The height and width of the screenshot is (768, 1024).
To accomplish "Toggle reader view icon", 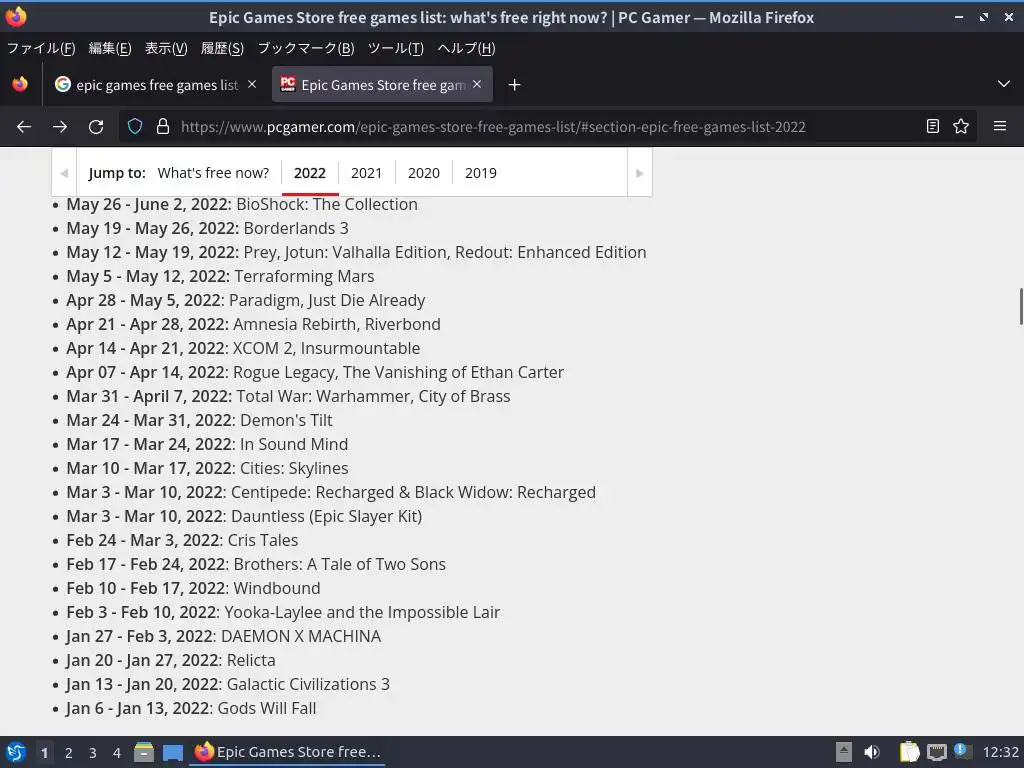I will [933, 127].
